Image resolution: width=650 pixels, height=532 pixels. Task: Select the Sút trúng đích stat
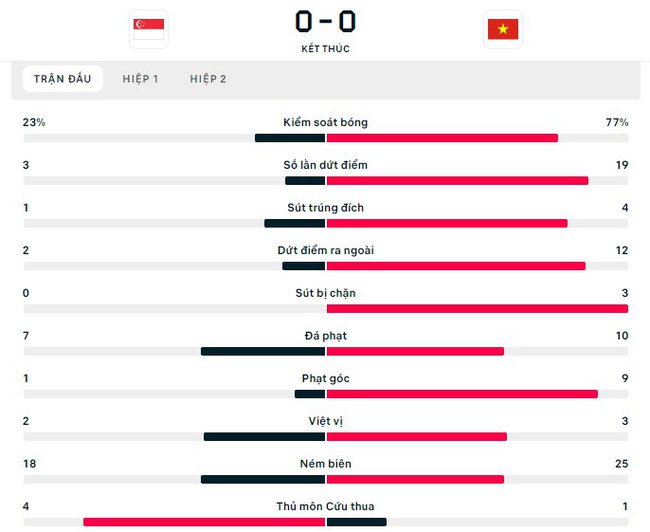pos(325,208)
